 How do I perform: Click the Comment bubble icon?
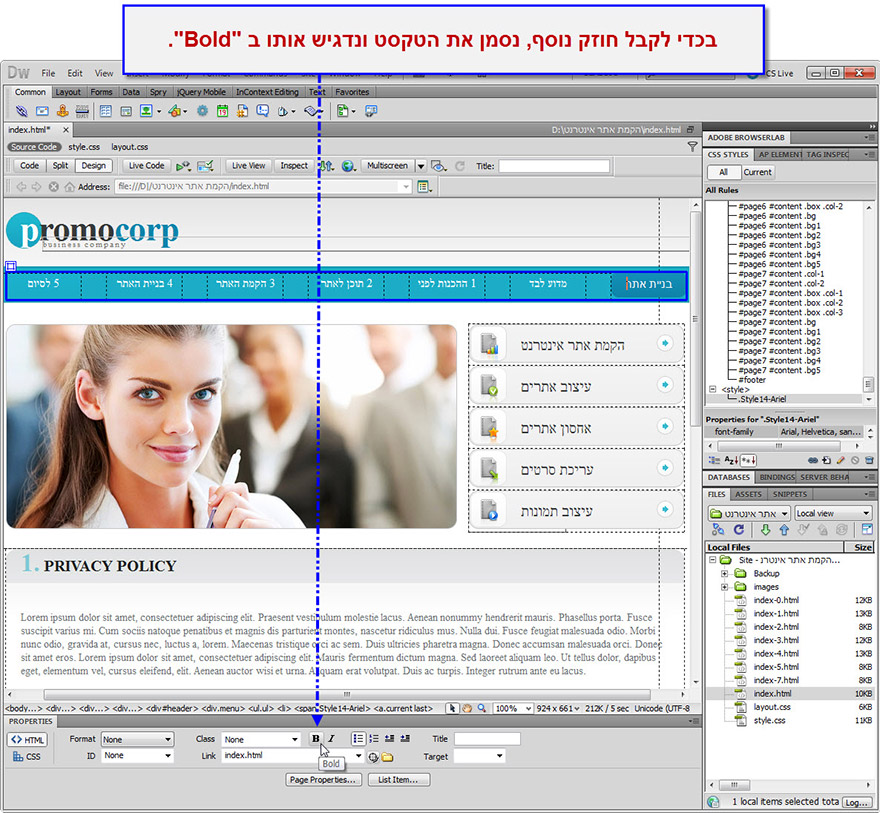pos(262,111)
